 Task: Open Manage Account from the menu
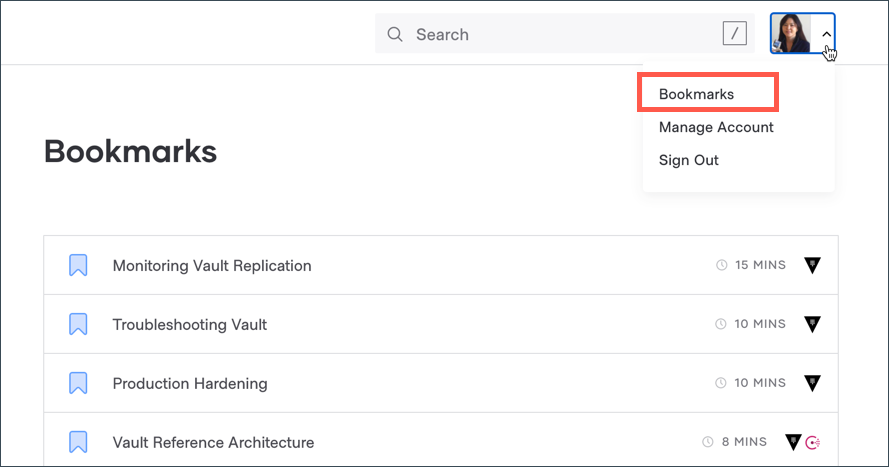(x=716, y=127)
